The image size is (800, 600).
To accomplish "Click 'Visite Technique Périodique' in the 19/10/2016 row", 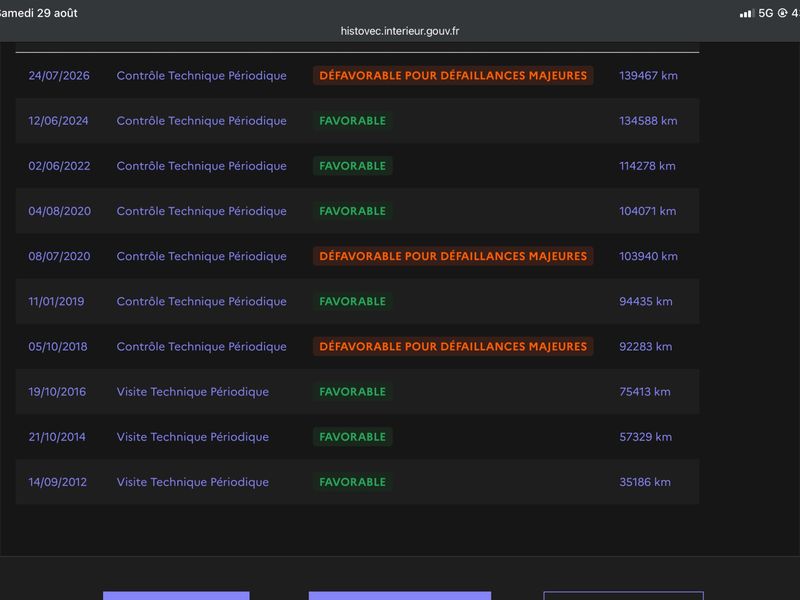I will tap(192, 392).
